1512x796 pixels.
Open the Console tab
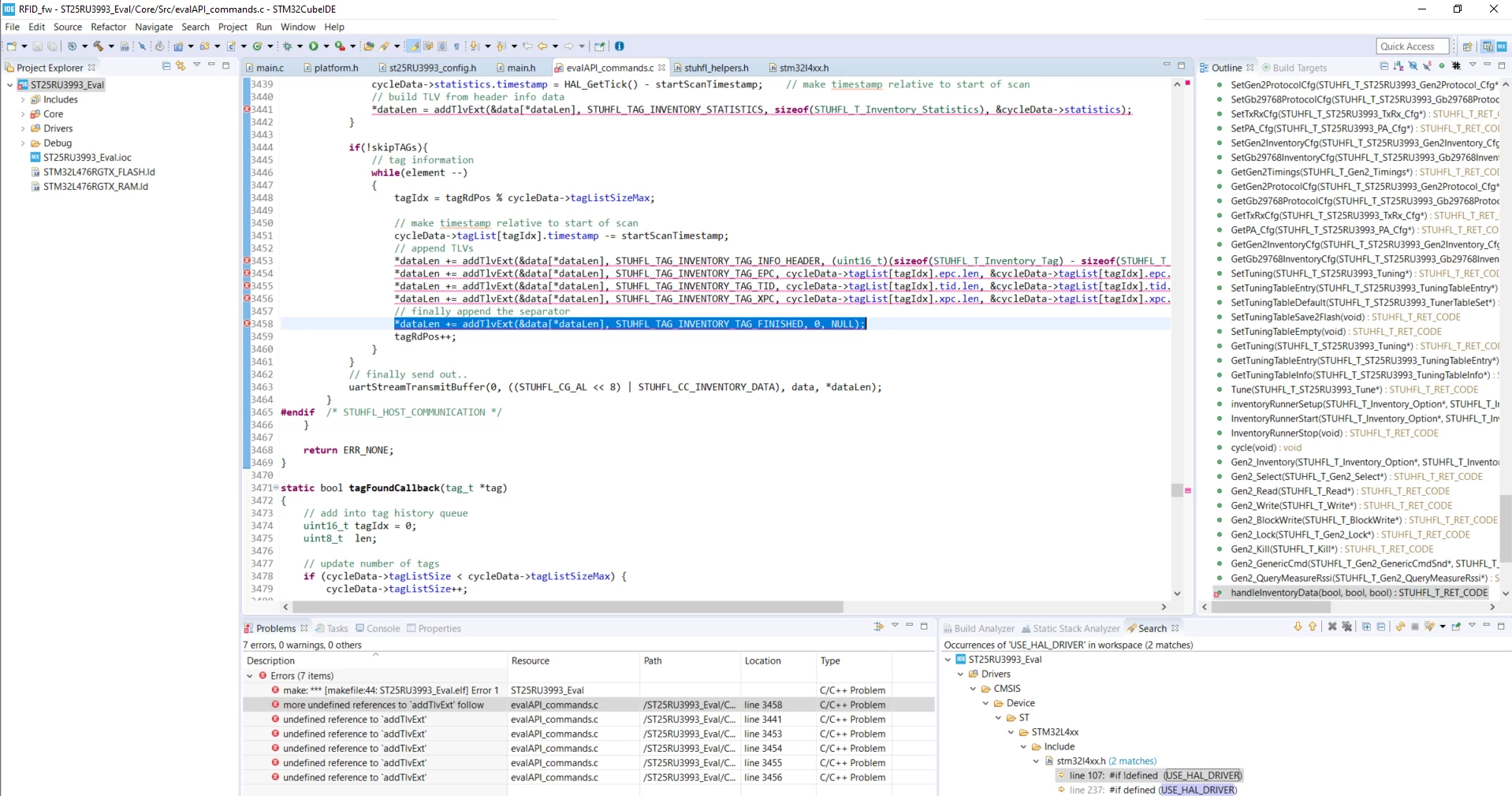[x=378, y=628]
